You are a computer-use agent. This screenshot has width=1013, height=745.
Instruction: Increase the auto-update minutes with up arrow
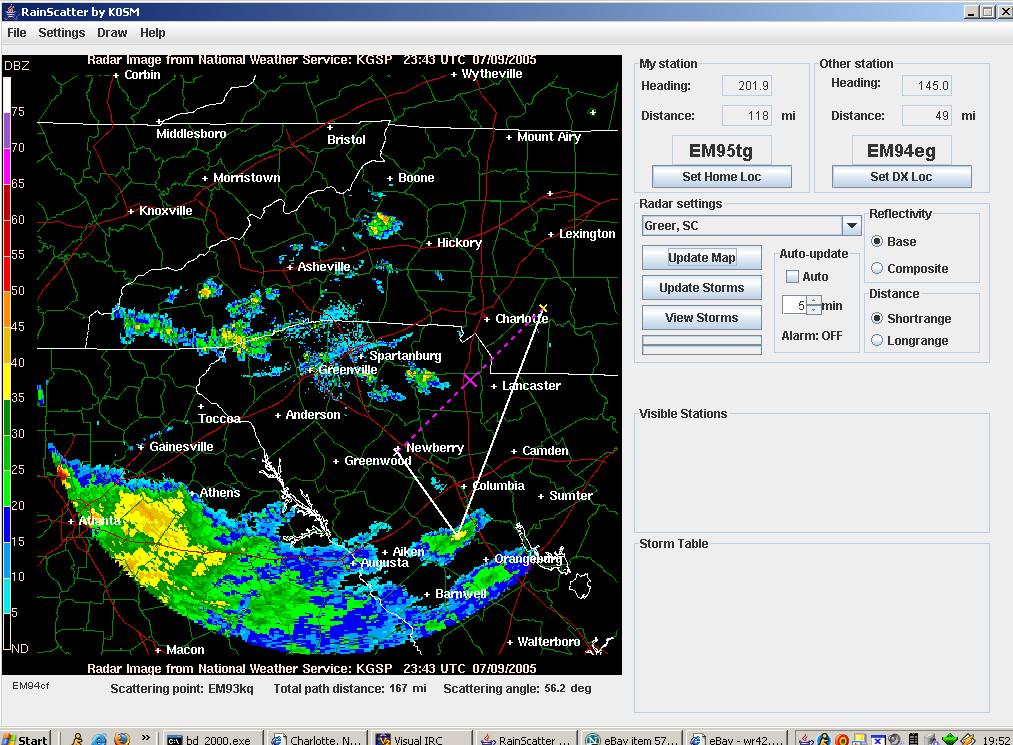tap(814, 300)
